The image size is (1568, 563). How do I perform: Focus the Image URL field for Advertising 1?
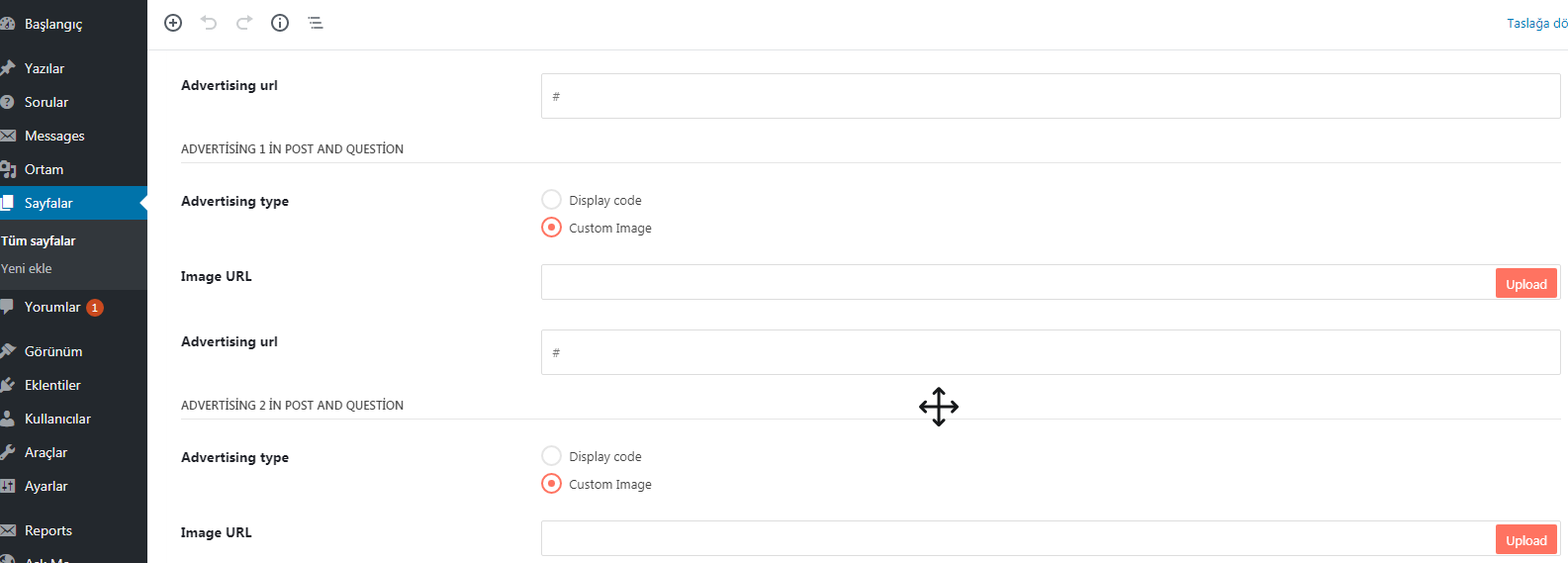tap(1018, 282)
